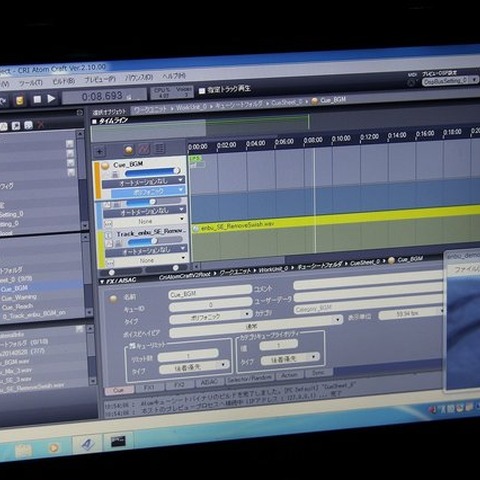Screen dimensions: 480x480
Task: Adjust the Cue_BGM volume slider
Action: [x=152, y=172]
